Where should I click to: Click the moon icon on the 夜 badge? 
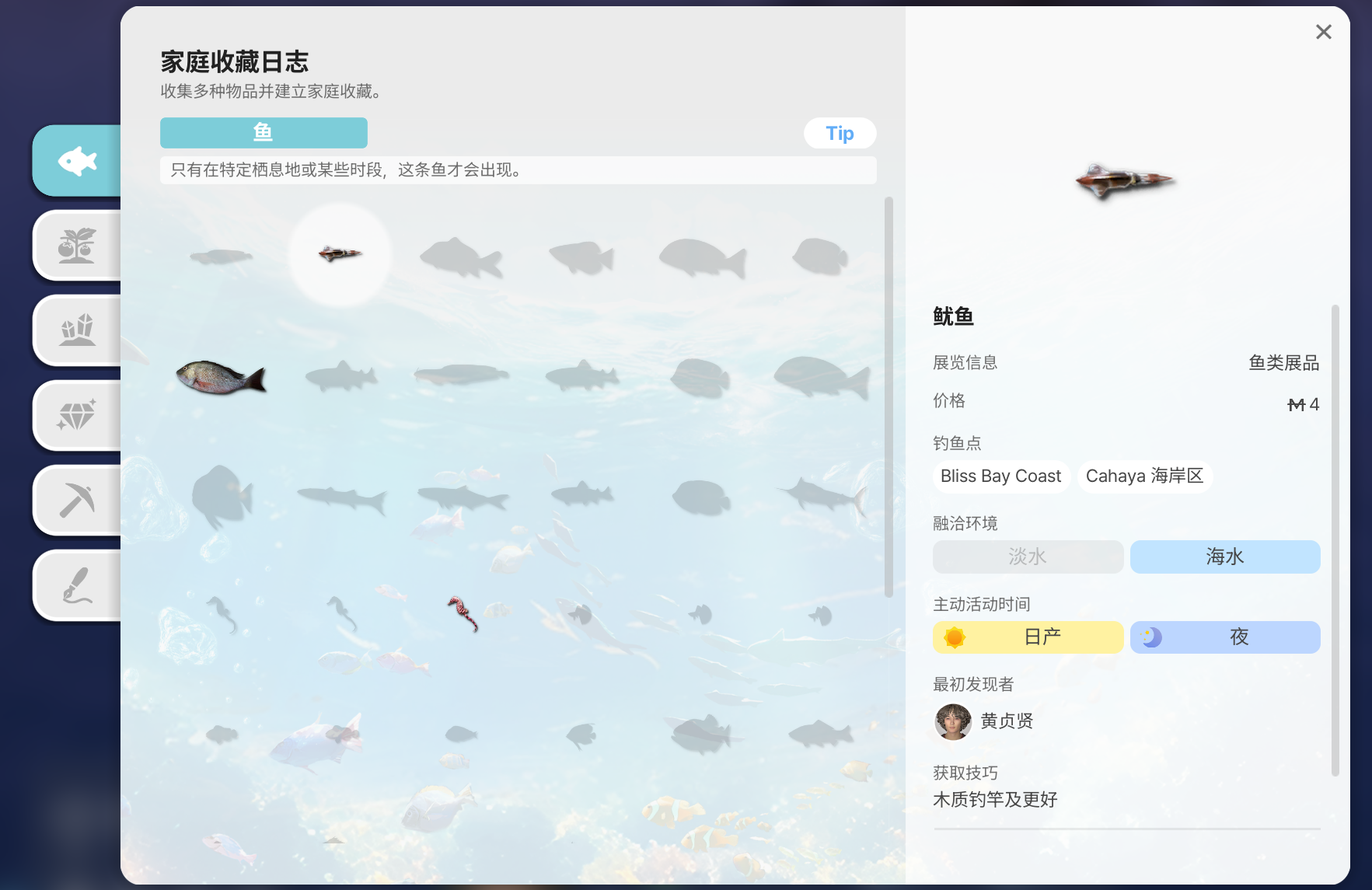(1150, 637)
